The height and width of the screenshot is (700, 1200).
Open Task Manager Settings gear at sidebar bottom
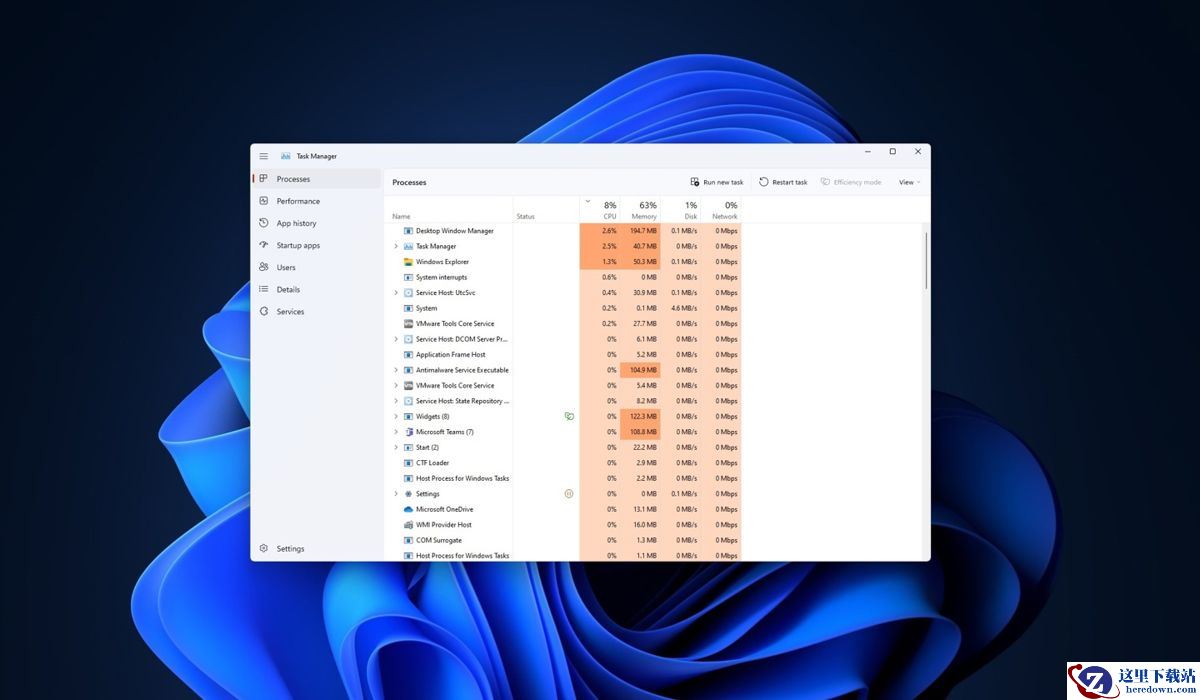click(264, 548)
